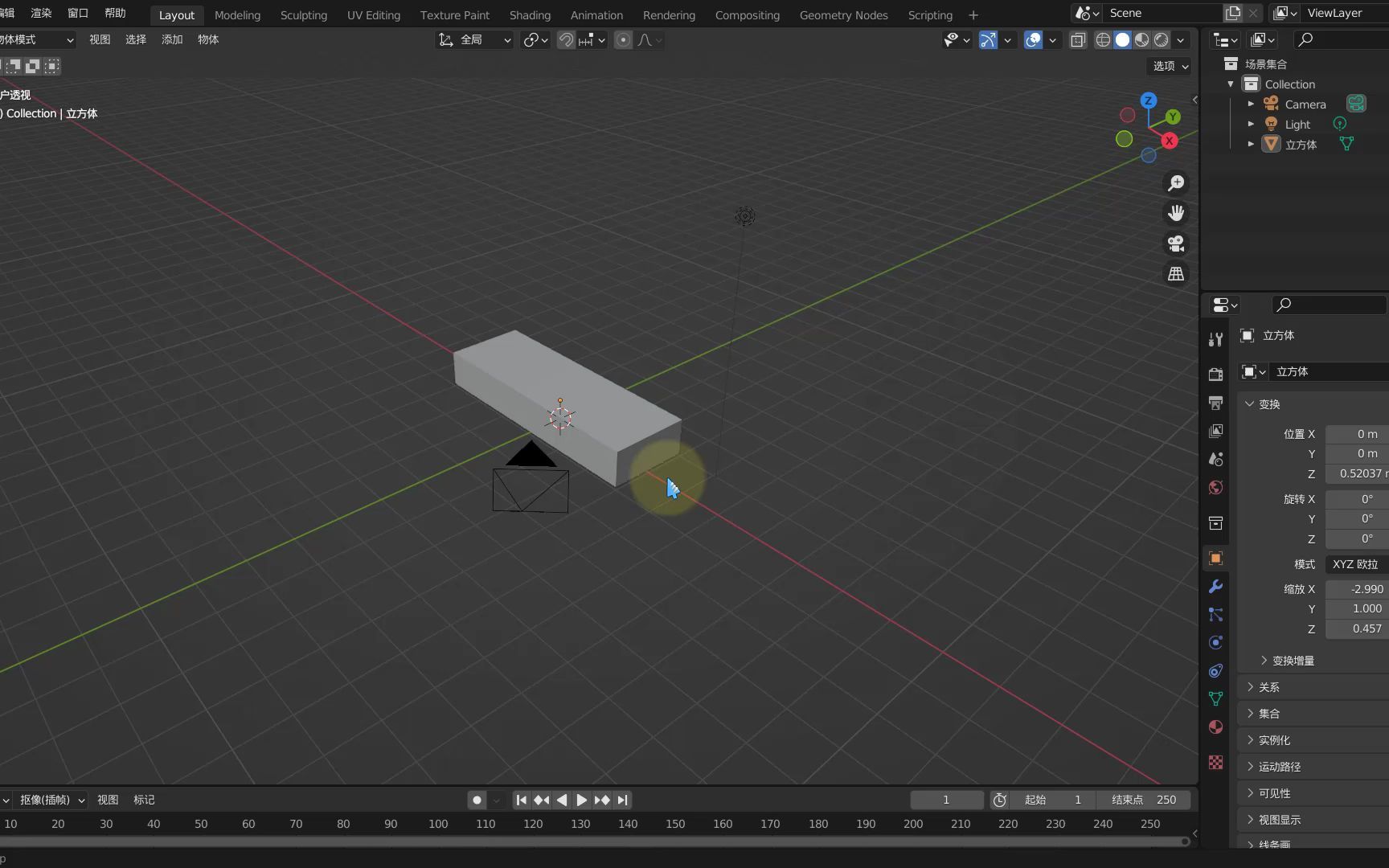Open the timeline 标记 marker menu
The height and width of the screenshot is (868, 1389).
tap(144, 800)
